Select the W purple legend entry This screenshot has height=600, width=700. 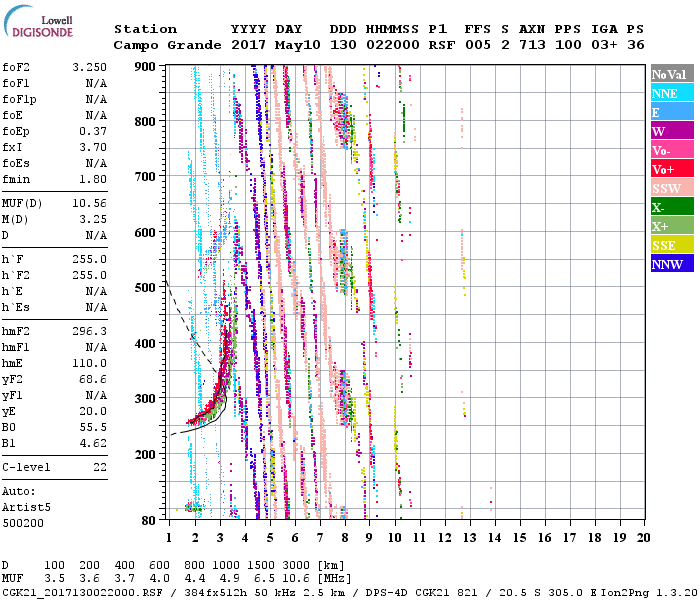pos(672,131)
